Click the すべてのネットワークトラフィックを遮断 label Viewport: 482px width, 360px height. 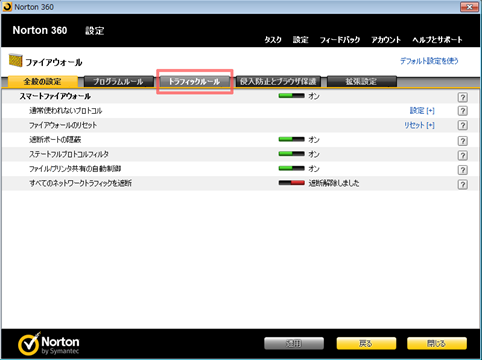click(80, 183)
